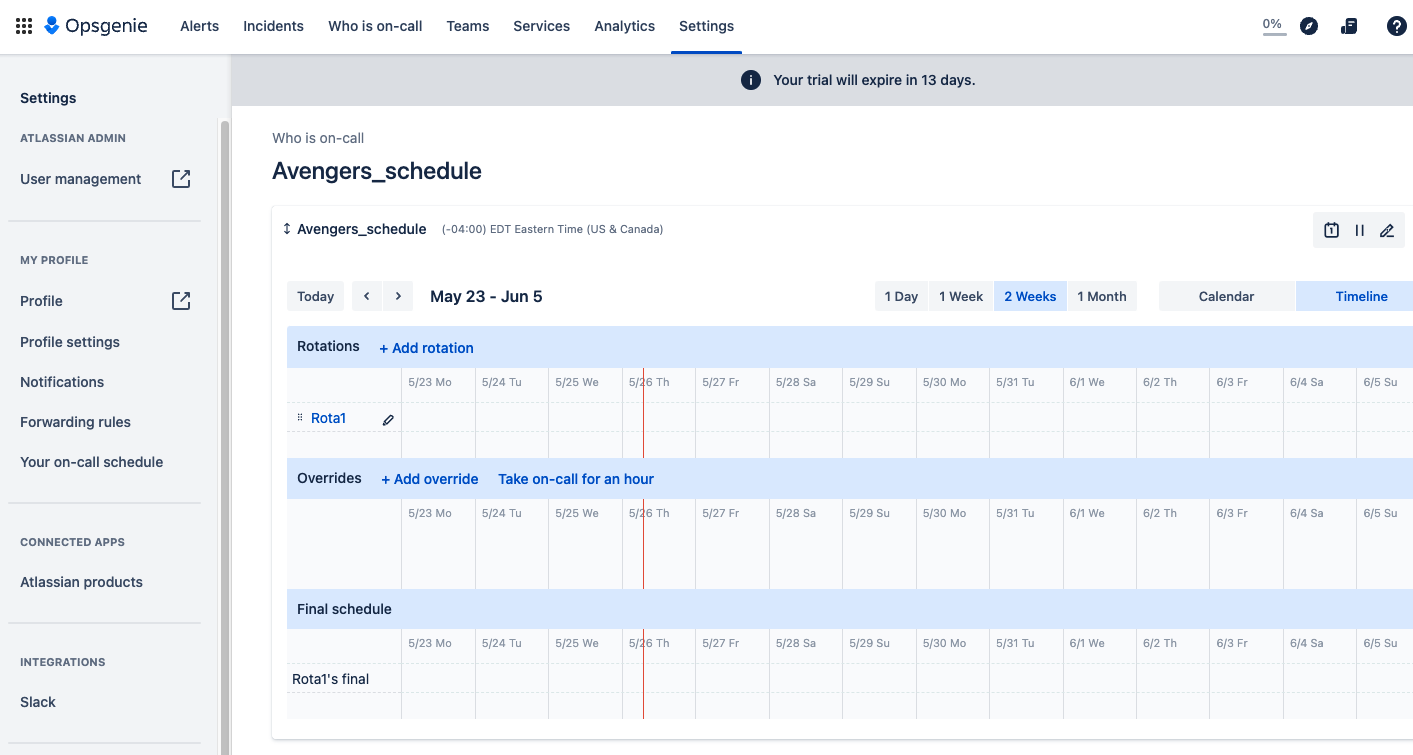Collapse the Avengers_schedule panel with arrow toggle
The height and width of the screenshot is (755, 1413).
[x=287, y=229]
